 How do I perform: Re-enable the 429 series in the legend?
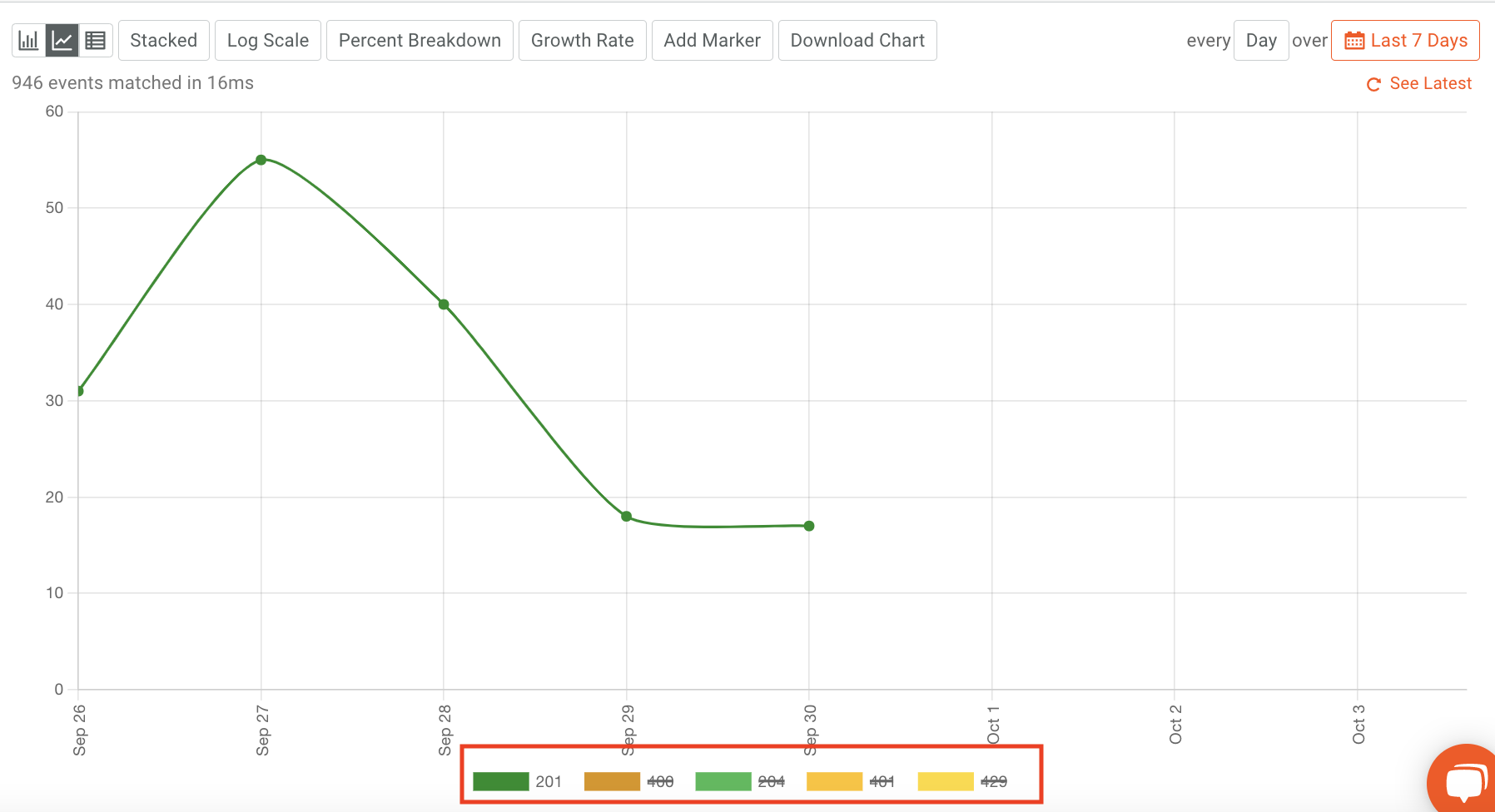point(993,781)
